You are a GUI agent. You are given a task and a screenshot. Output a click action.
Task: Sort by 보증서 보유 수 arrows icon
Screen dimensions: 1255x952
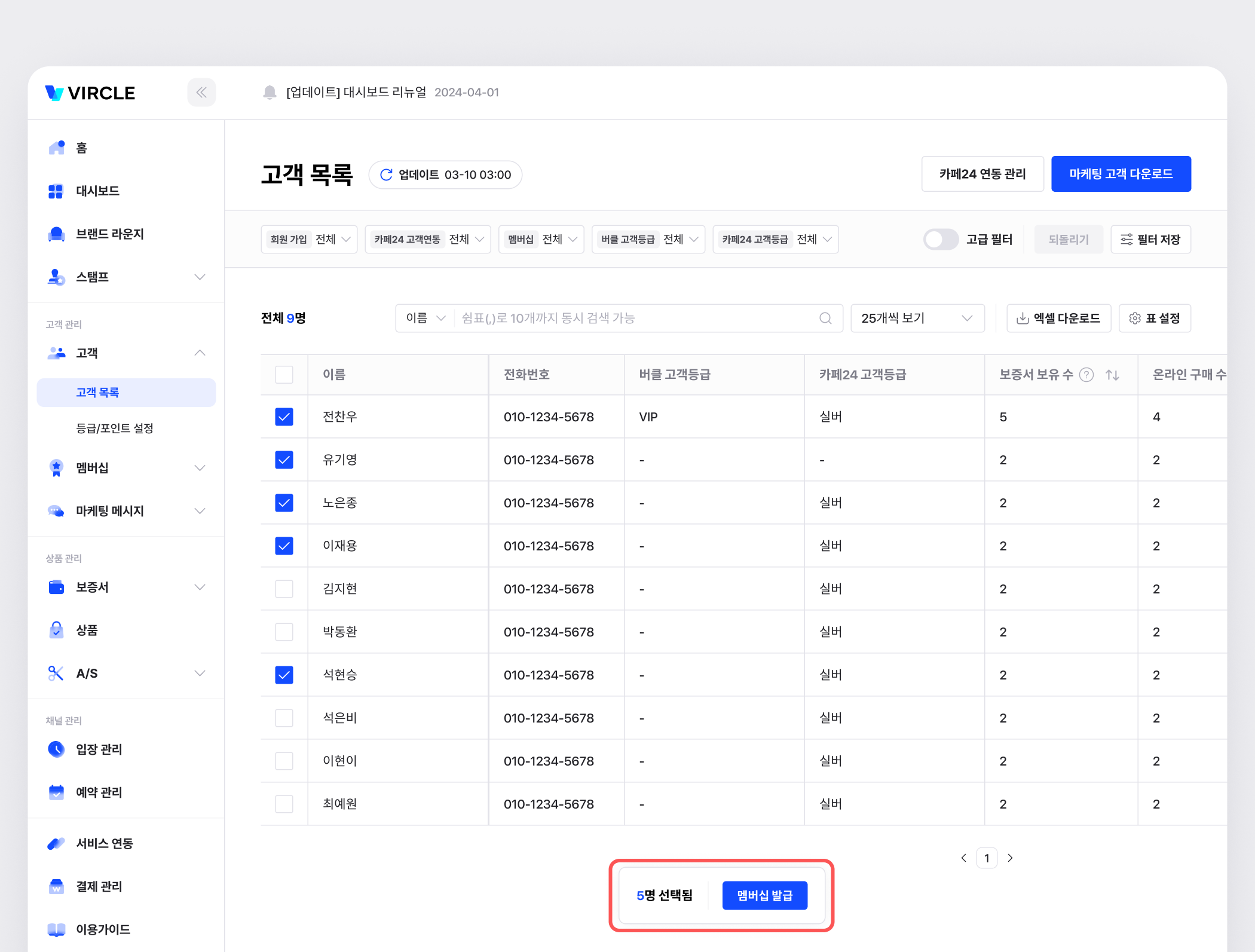point(1112,375)
